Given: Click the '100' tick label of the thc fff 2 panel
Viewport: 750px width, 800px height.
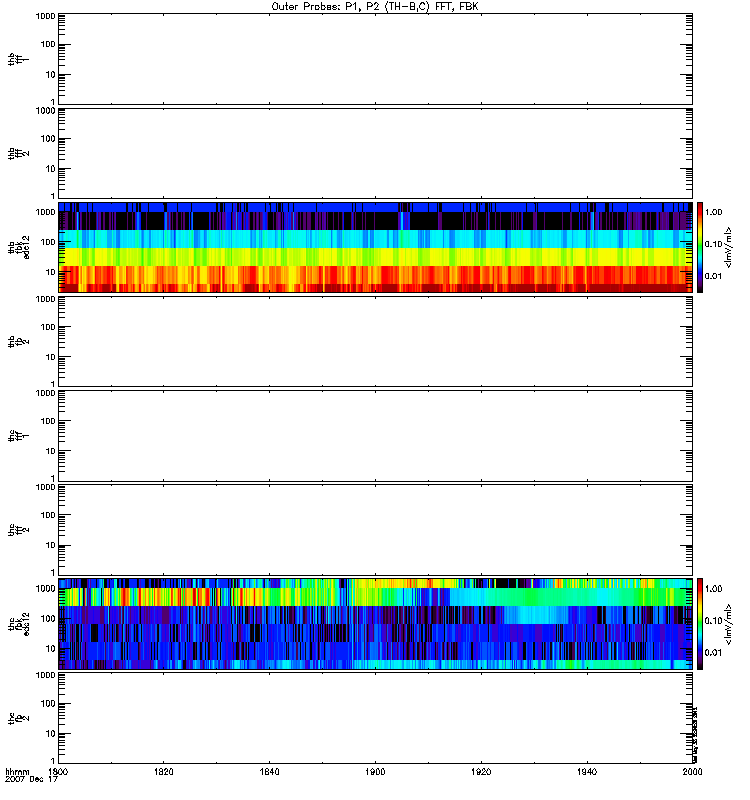Looking at the screenshot, I should coord(48,515).
